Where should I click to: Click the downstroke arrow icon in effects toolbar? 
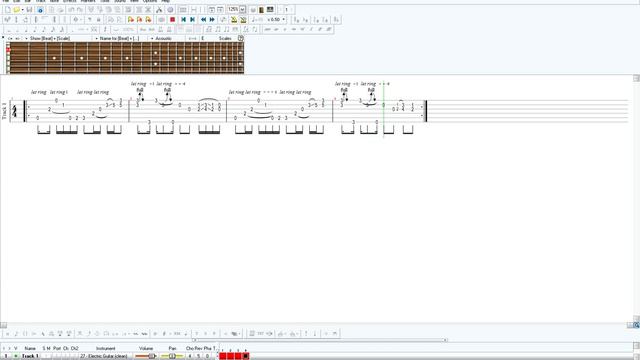[315, 334]
